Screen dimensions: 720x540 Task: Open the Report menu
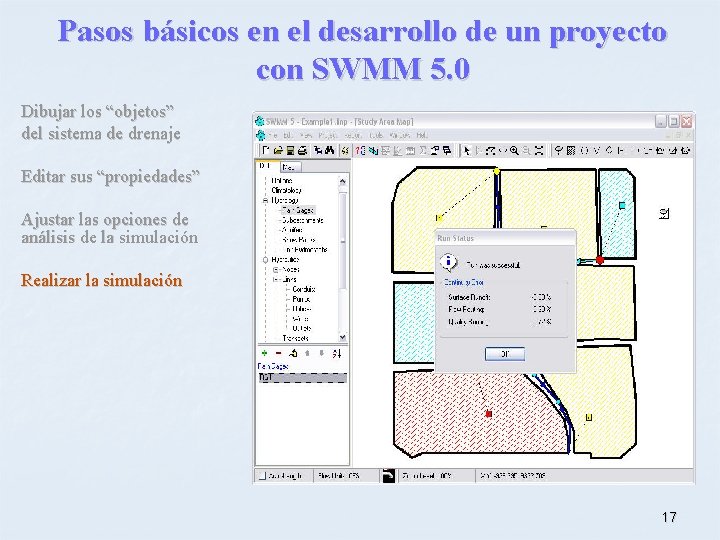coord(353,135)
